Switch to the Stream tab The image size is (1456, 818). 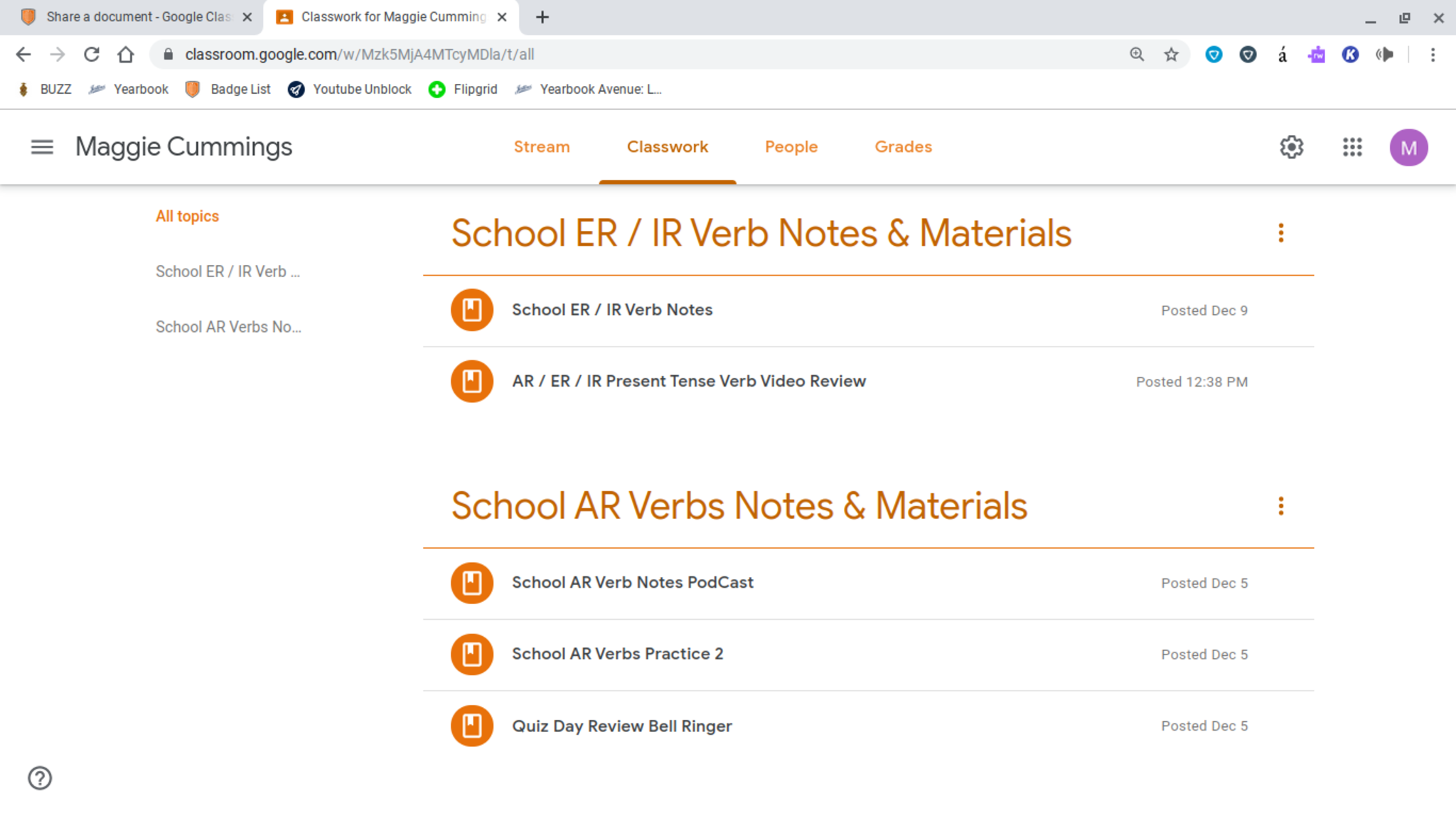pos(541,147)
